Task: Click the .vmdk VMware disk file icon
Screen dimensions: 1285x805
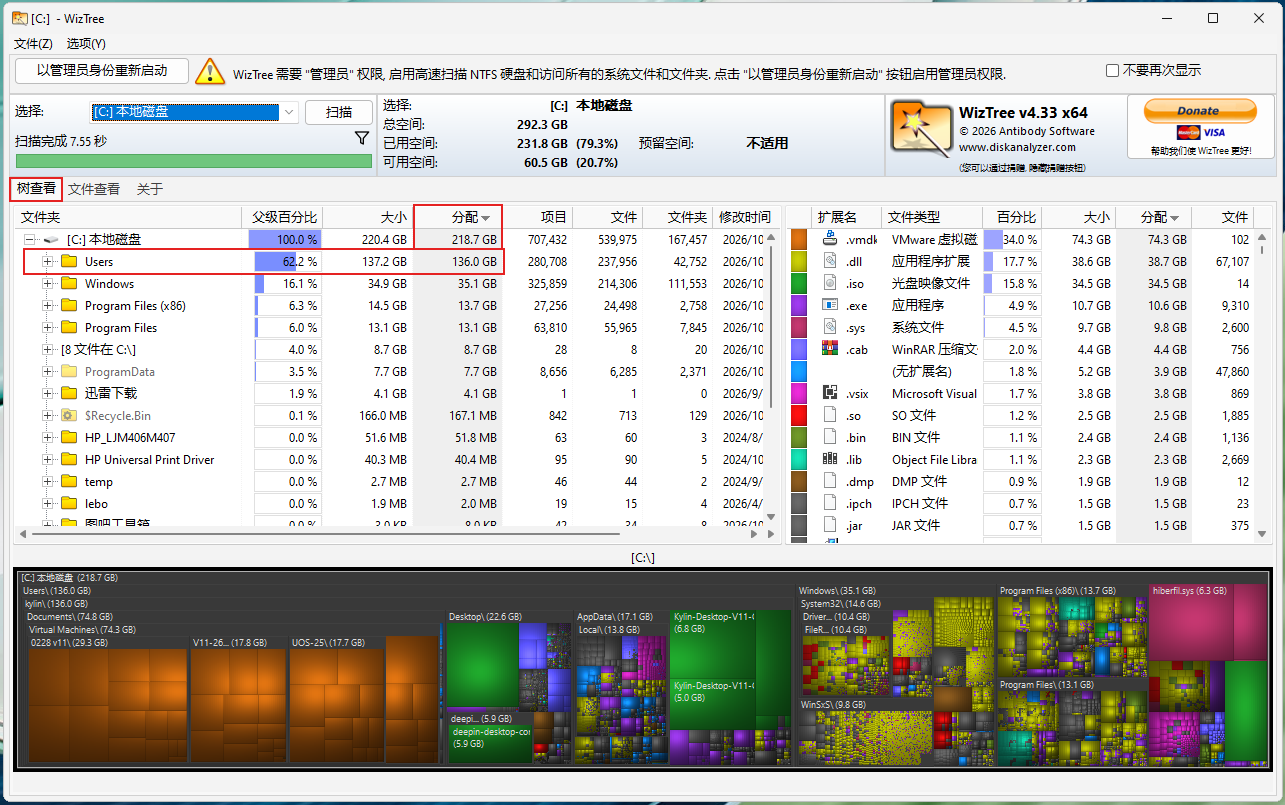Action: coord(829,240)
